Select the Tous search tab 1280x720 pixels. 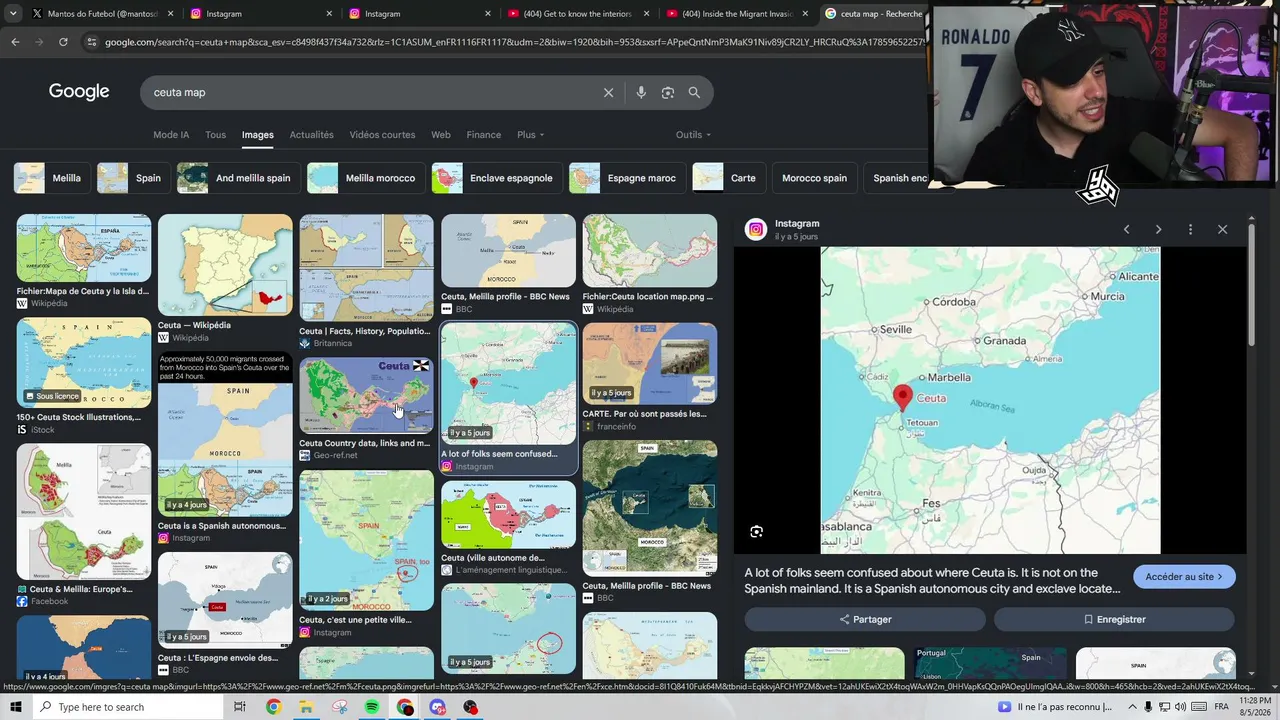click(x=215, y=135)
